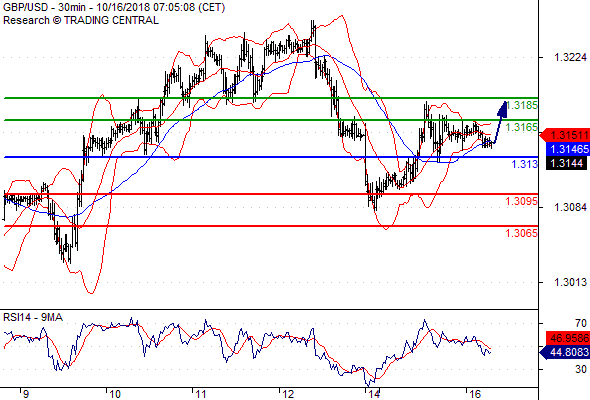
Task: Select the red 1.3095 support label
Action: [x=522, y=201]
